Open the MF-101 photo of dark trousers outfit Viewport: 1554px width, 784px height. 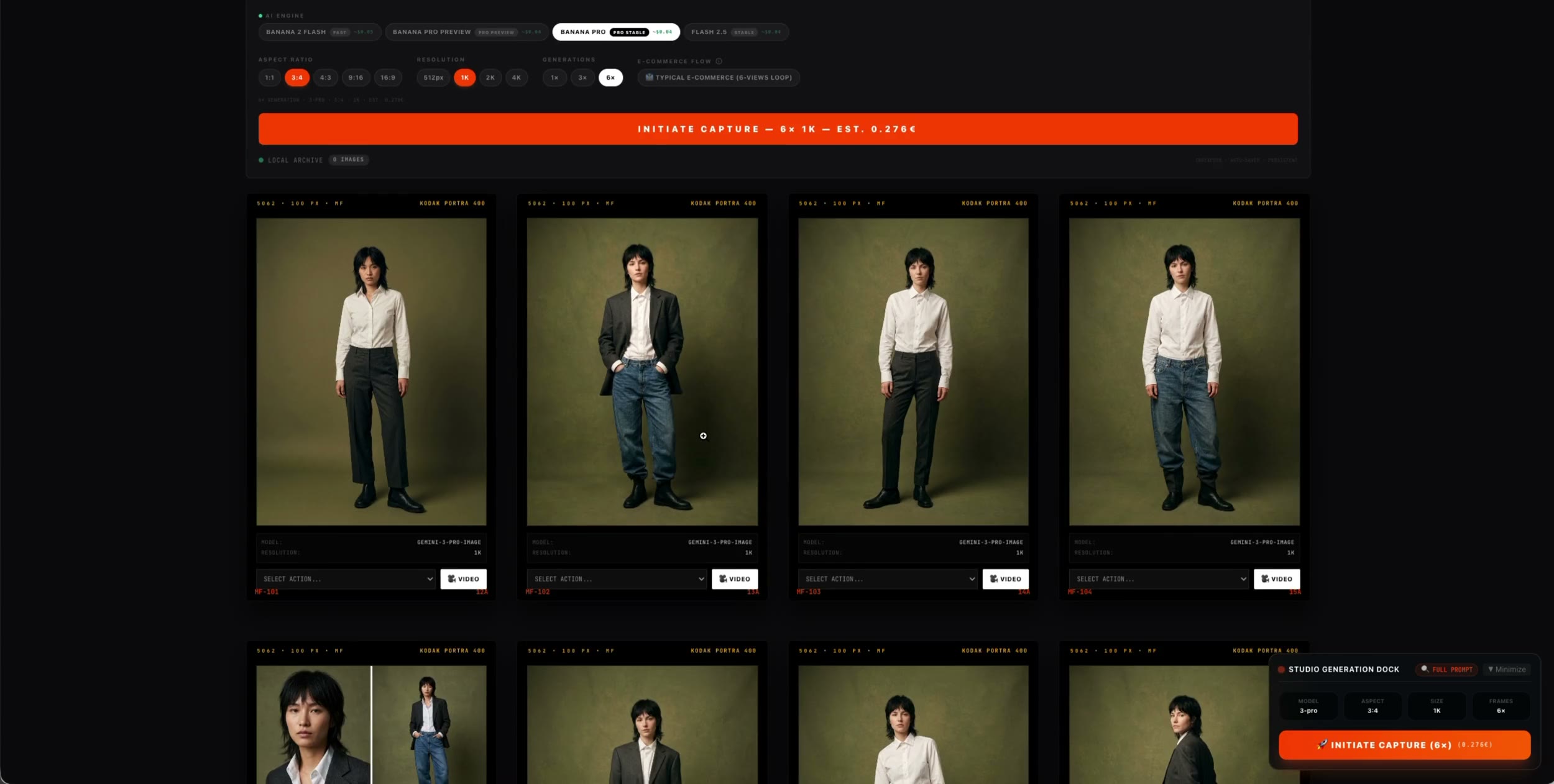point(371,371)
